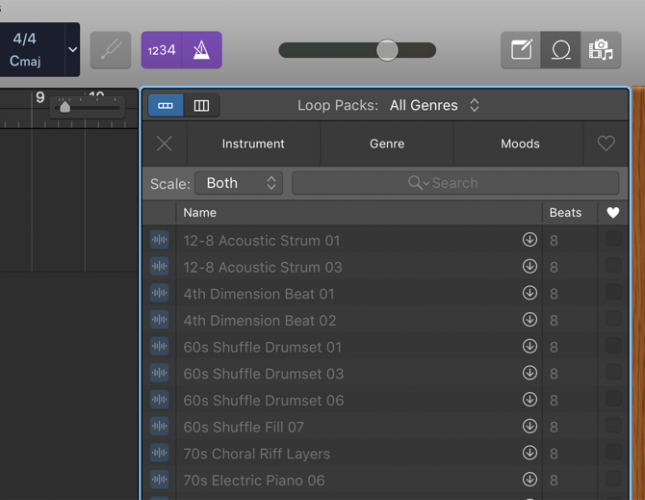This screenshot has height=500, width=645.
Task: Open the note pad editor
Action: (521, 50)
